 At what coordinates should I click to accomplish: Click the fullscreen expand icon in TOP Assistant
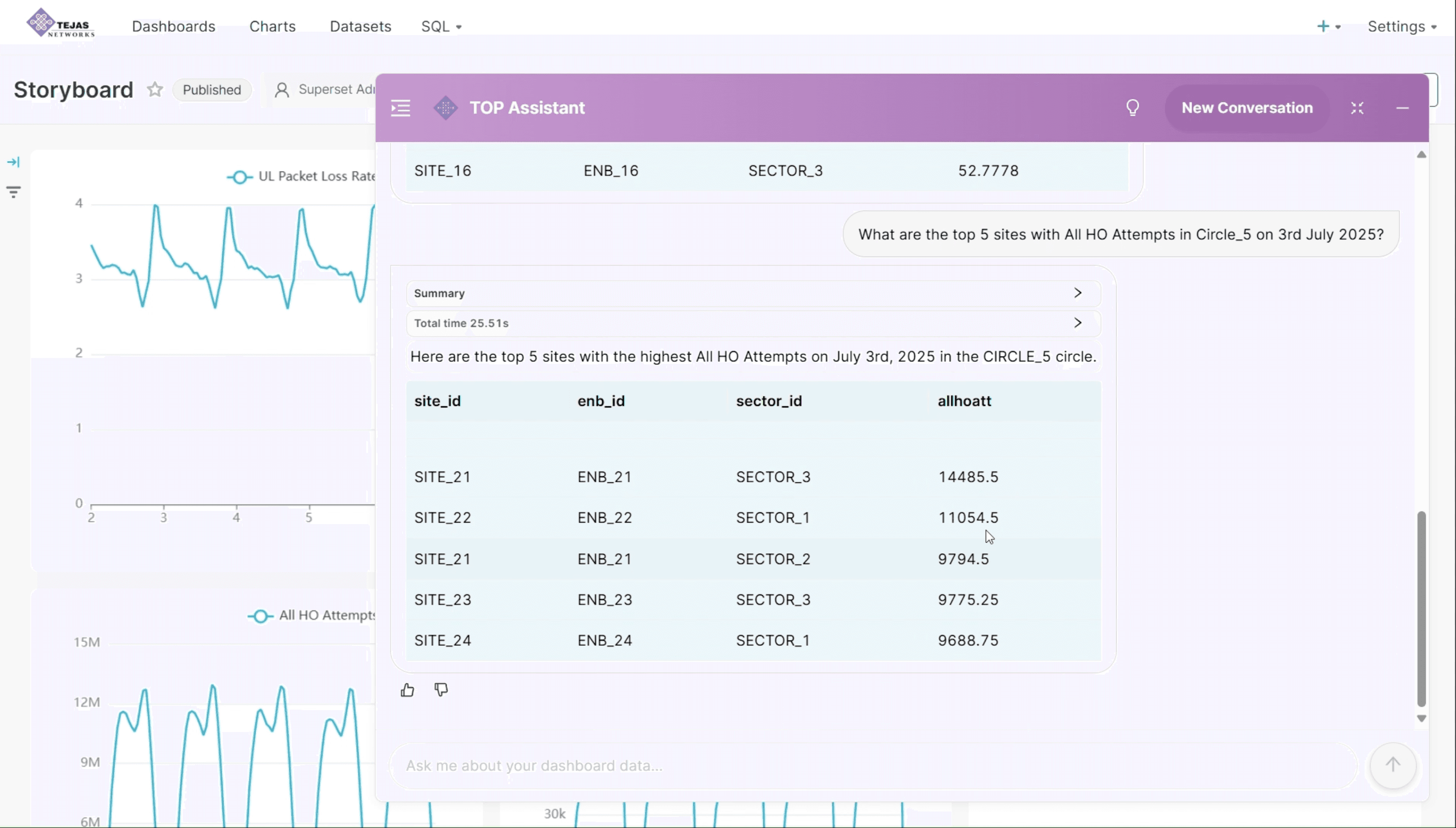click(x=1358, y=108)
